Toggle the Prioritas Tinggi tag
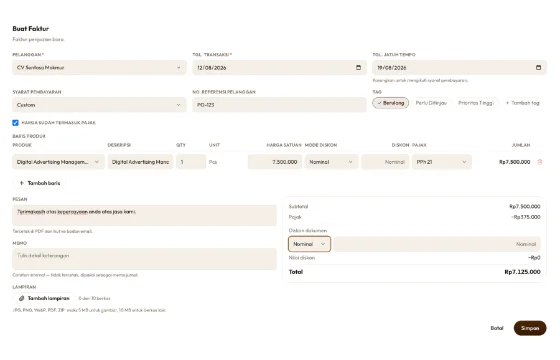The width and height of the screenshot is (560, 360). point(476,103)
